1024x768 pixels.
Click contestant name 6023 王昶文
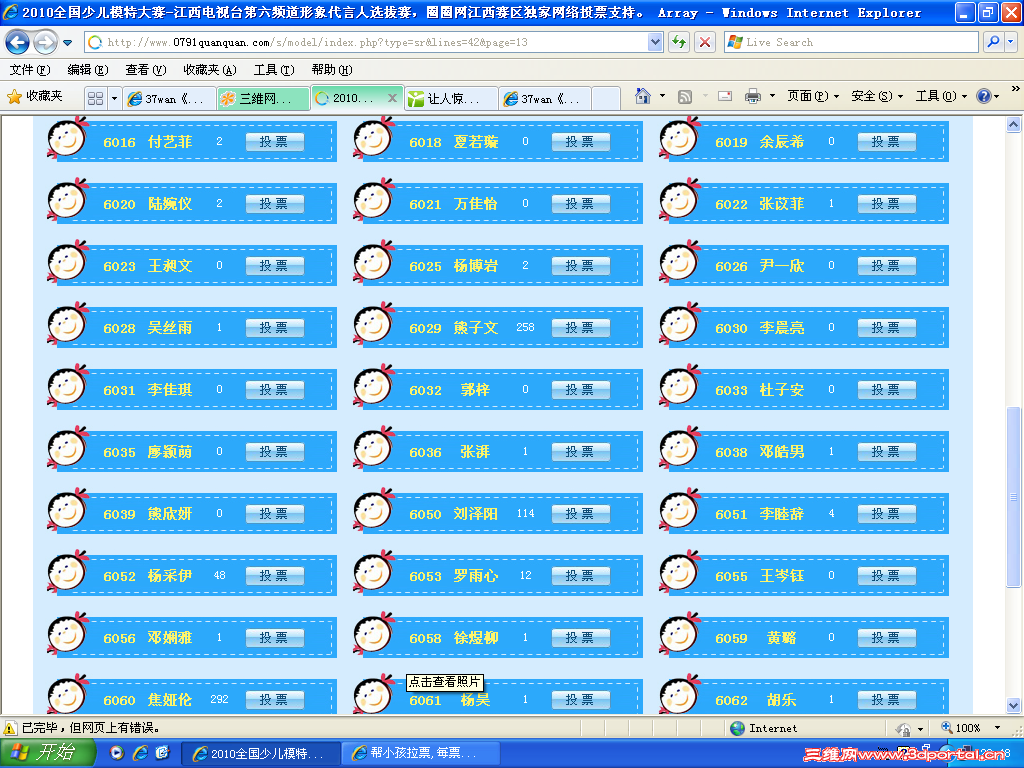click(x=170, y=266)
